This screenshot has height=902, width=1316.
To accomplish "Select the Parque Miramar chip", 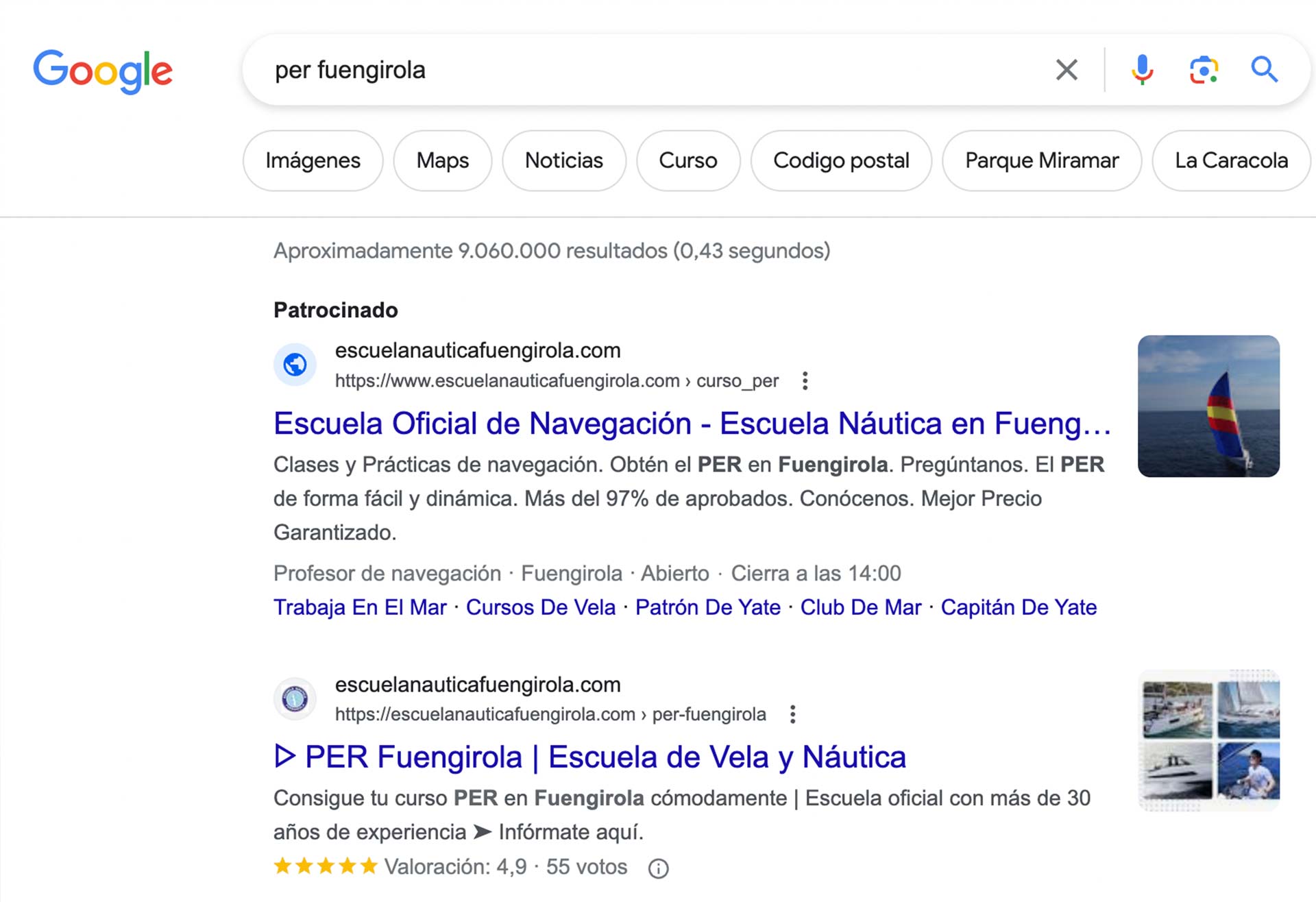I will (1042, 161).
